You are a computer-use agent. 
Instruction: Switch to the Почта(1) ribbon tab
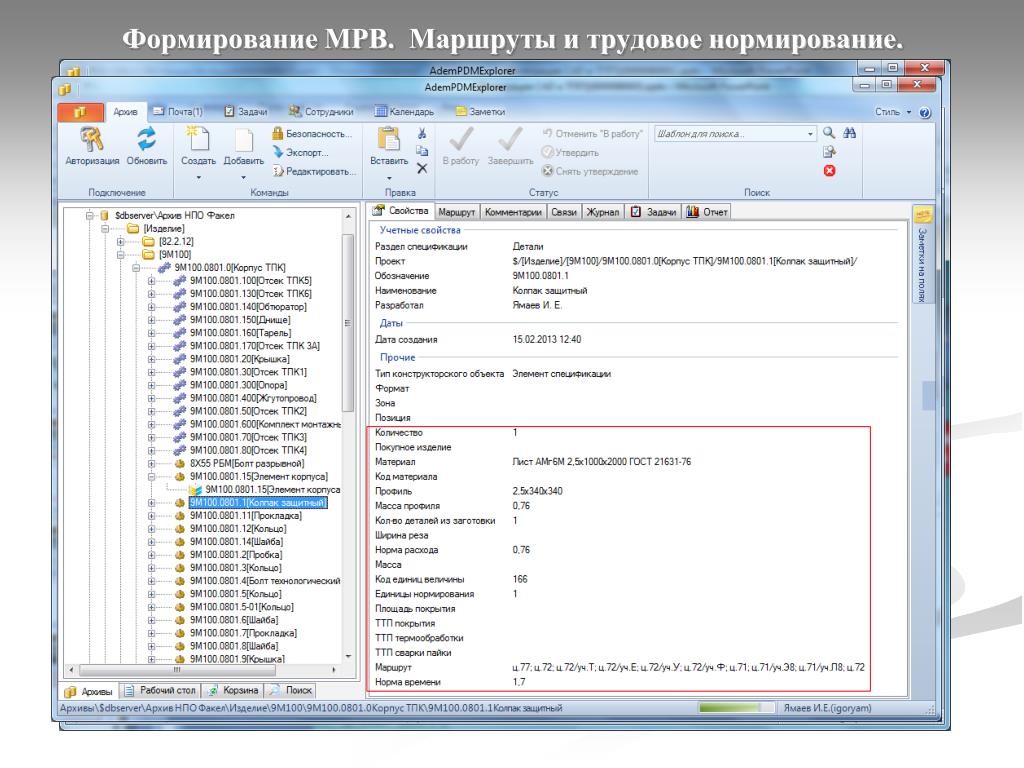pos(178,112)
